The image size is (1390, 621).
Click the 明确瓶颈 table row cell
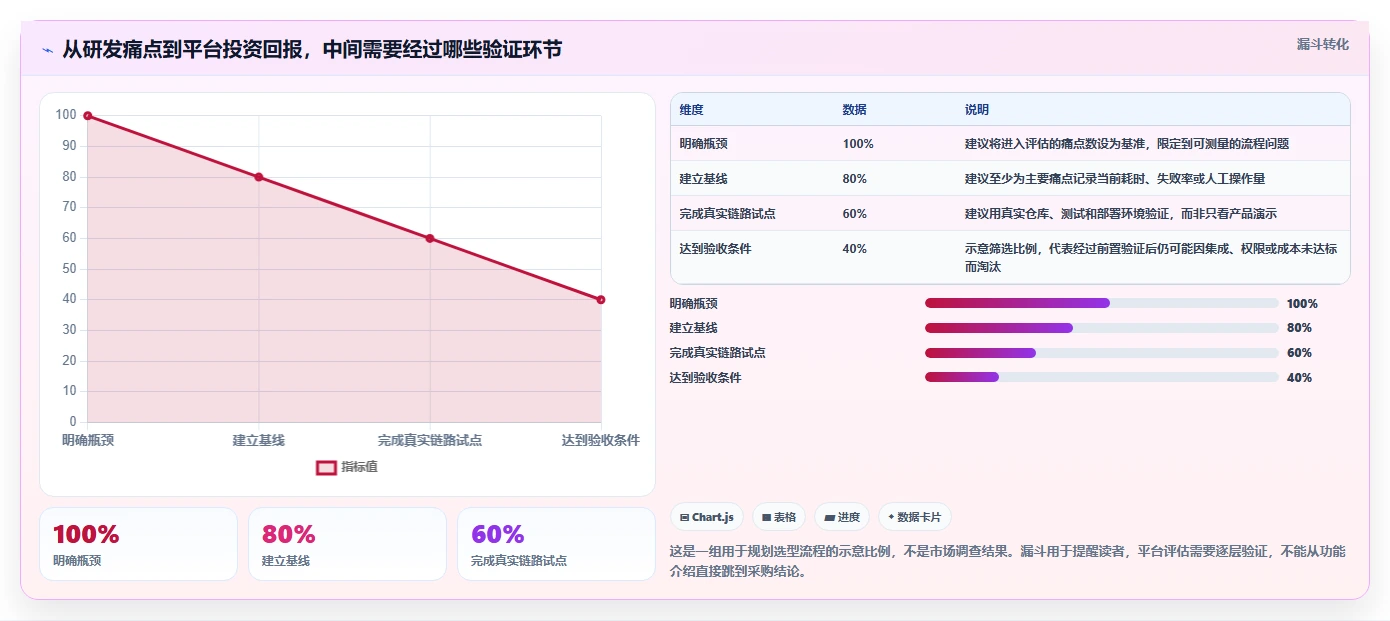[x=704, y=144]
